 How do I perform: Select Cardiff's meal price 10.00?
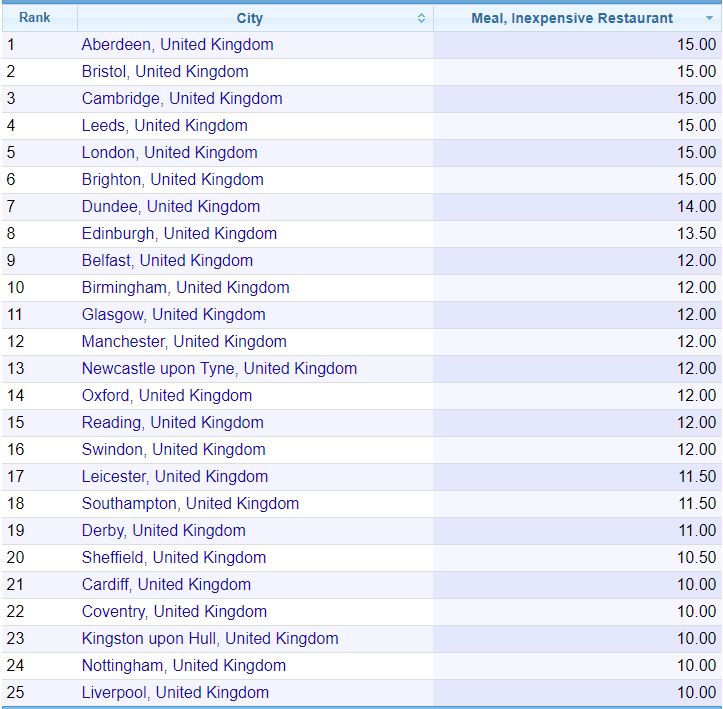click(696, 585)
